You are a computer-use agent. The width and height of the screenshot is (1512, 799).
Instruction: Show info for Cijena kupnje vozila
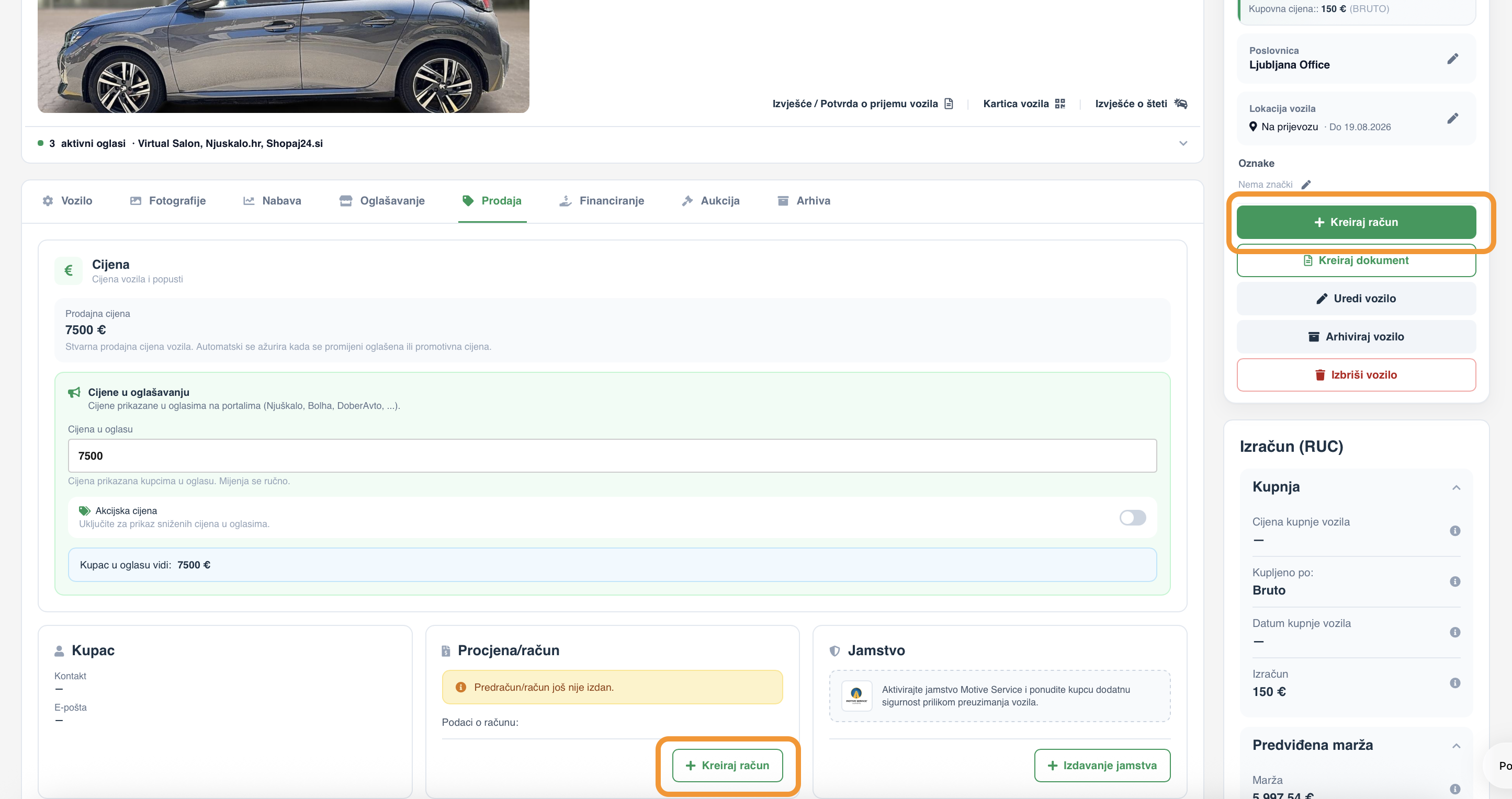click(1454, 531)
